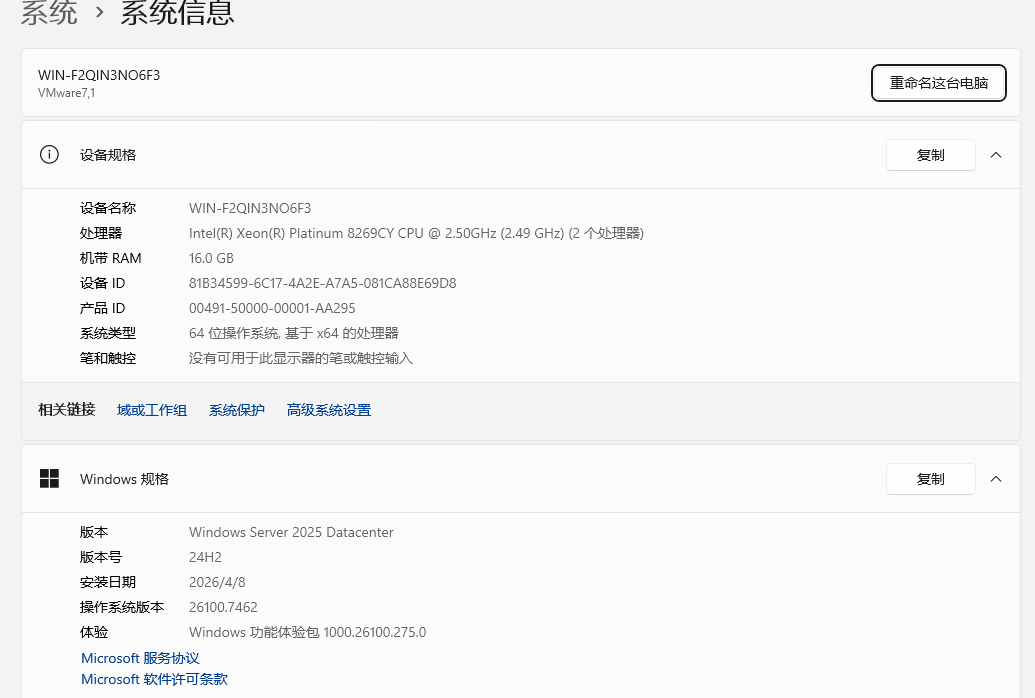
Task: Click the 系统类型 label
Action: click(108, 333)
